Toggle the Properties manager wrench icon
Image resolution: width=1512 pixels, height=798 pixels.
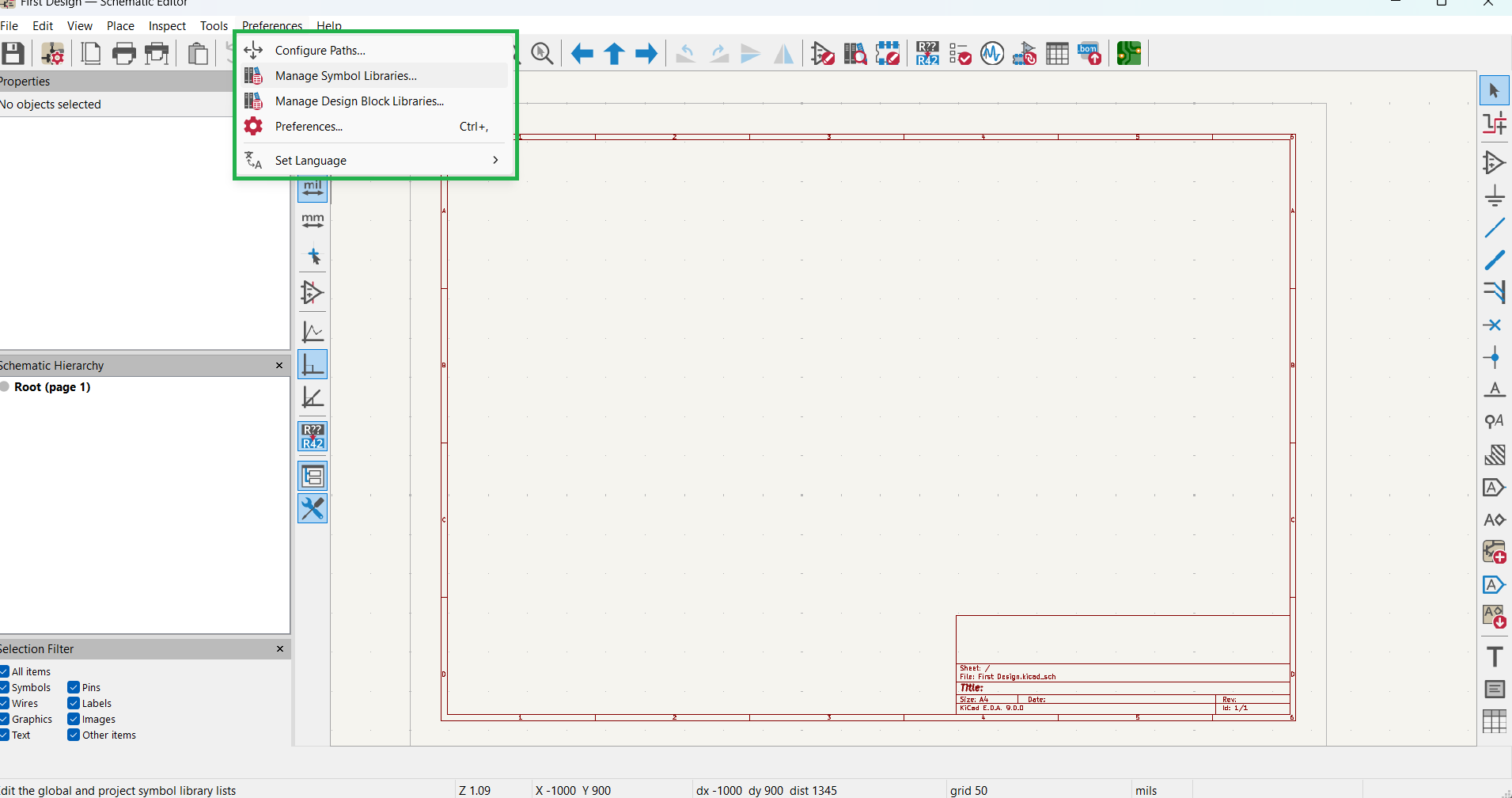pyautogui.click(x=313, y=508)
